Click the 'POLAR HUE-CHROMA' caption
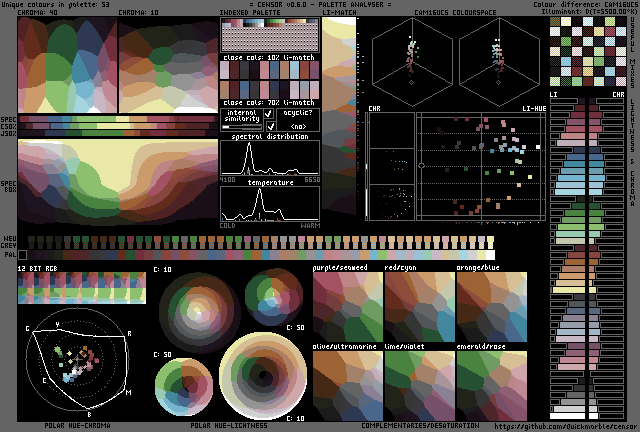 pos(78,425)
